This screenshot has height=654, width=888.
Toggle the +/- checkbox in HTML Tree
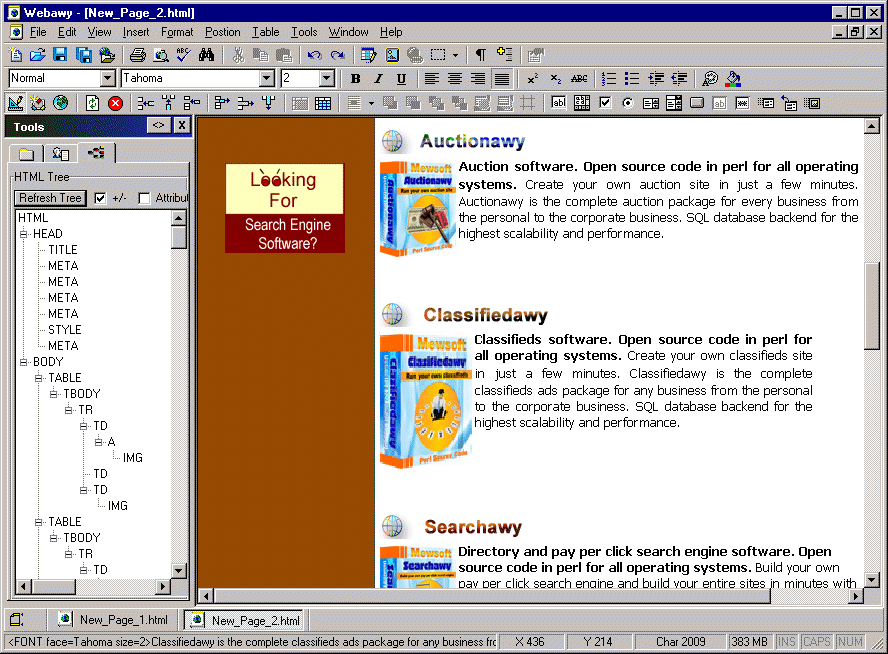pyautogui.click(x=100, y=198)
